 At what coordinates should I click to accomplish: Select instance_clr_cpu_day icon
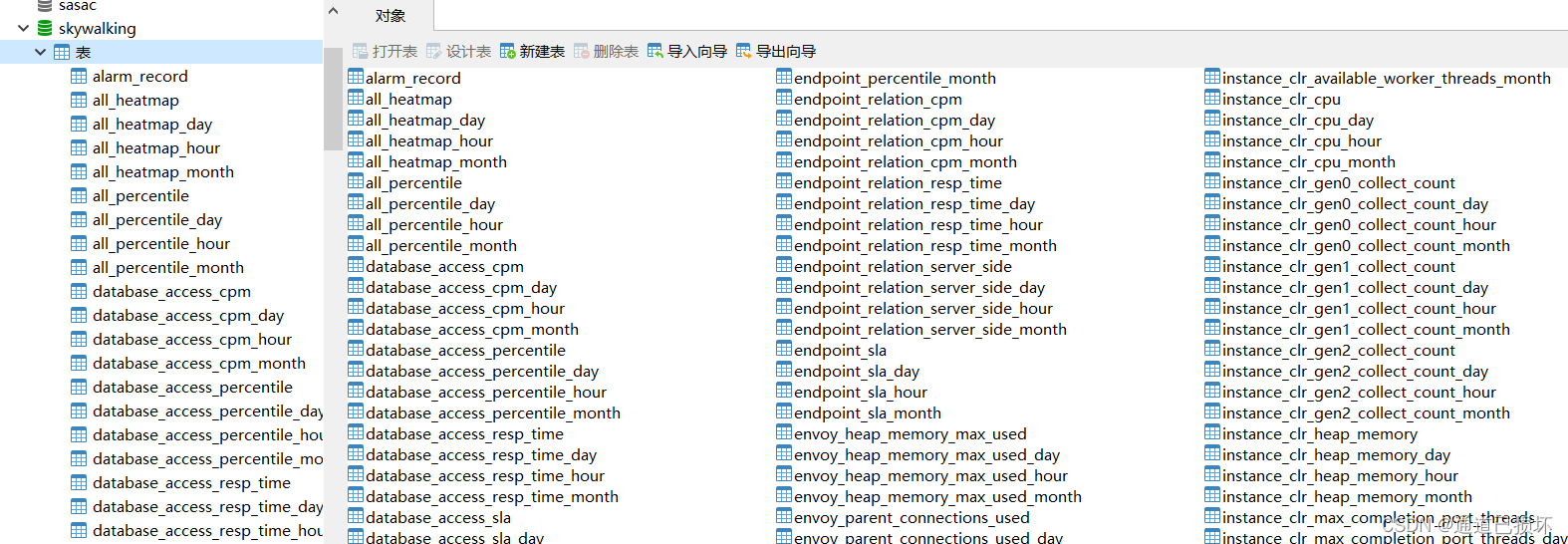[1212, 118]
